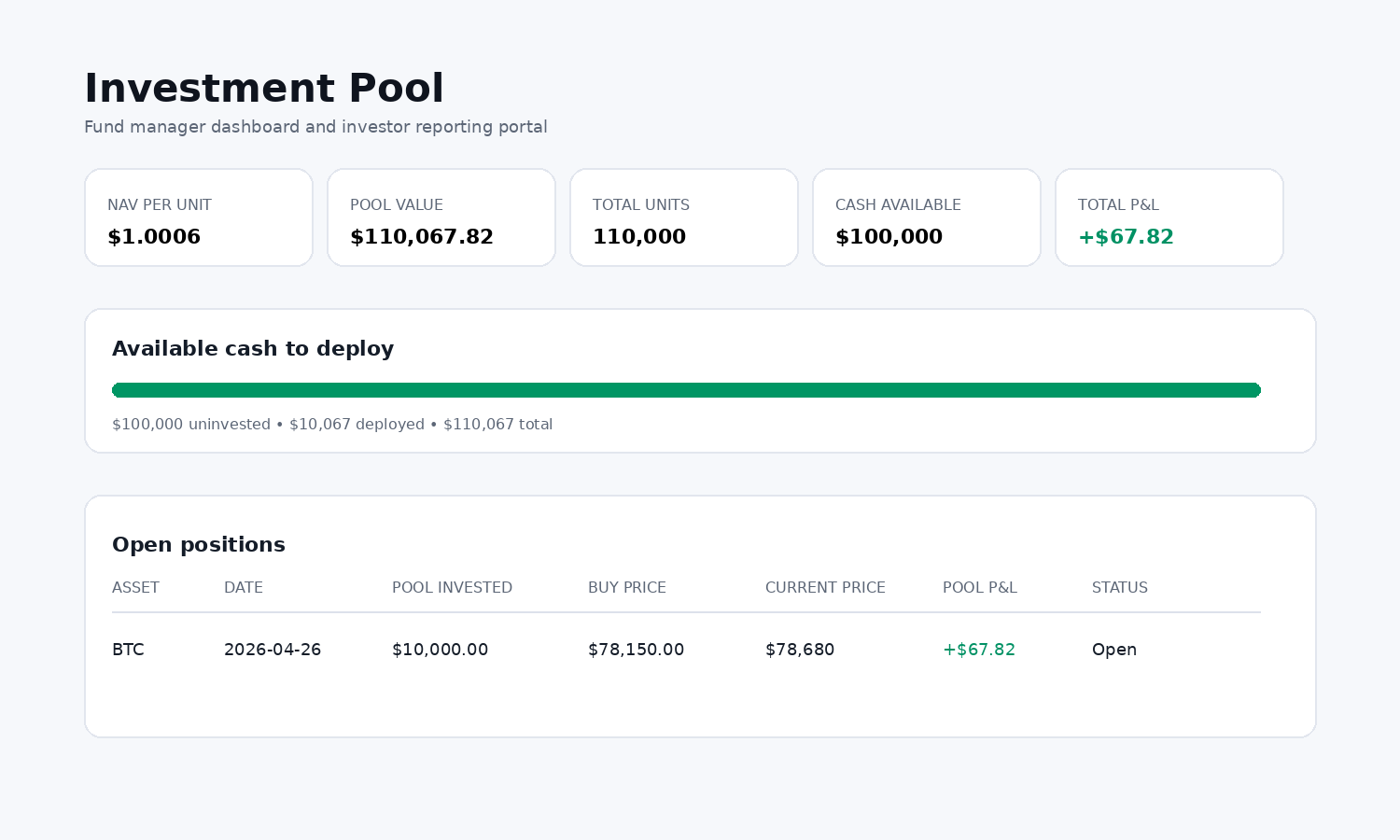Click the $1.0006 NAV value
This screenshot has height=840, width=1400.
[x=154, y=237]
